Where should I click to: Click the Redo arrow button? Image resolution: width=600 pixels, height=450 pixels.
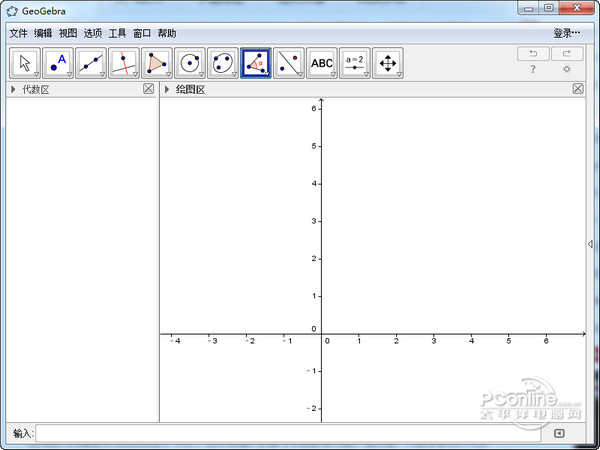click(x=567, y=54)
